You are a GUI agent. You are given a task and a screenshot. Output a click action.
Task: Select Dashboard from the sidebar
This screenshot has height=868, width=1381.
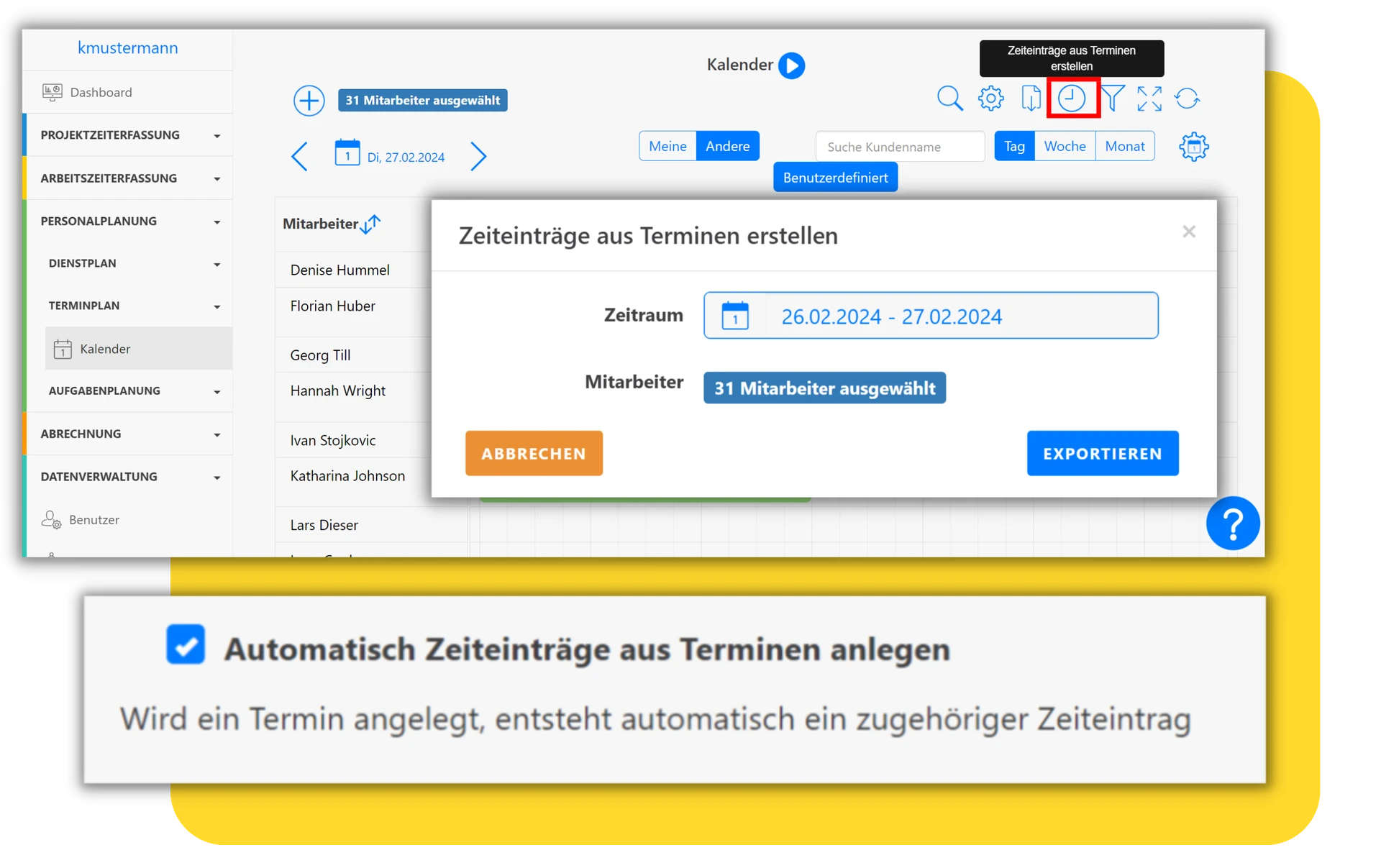[101, 92]
